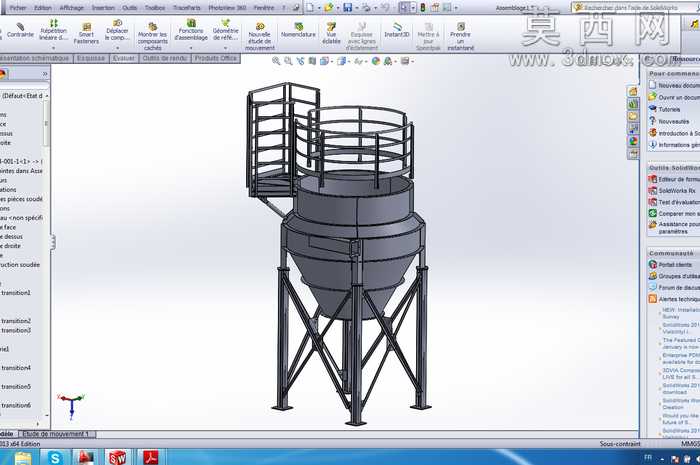Switch to Produits Office tab
The width and height of the screenshot is (700, 465).
tap(216, 58)
